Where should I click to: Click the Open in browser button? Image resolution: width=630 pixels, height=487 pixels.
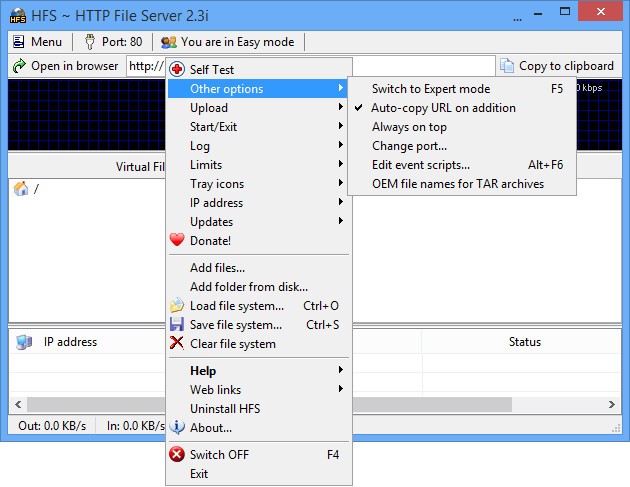66,66
